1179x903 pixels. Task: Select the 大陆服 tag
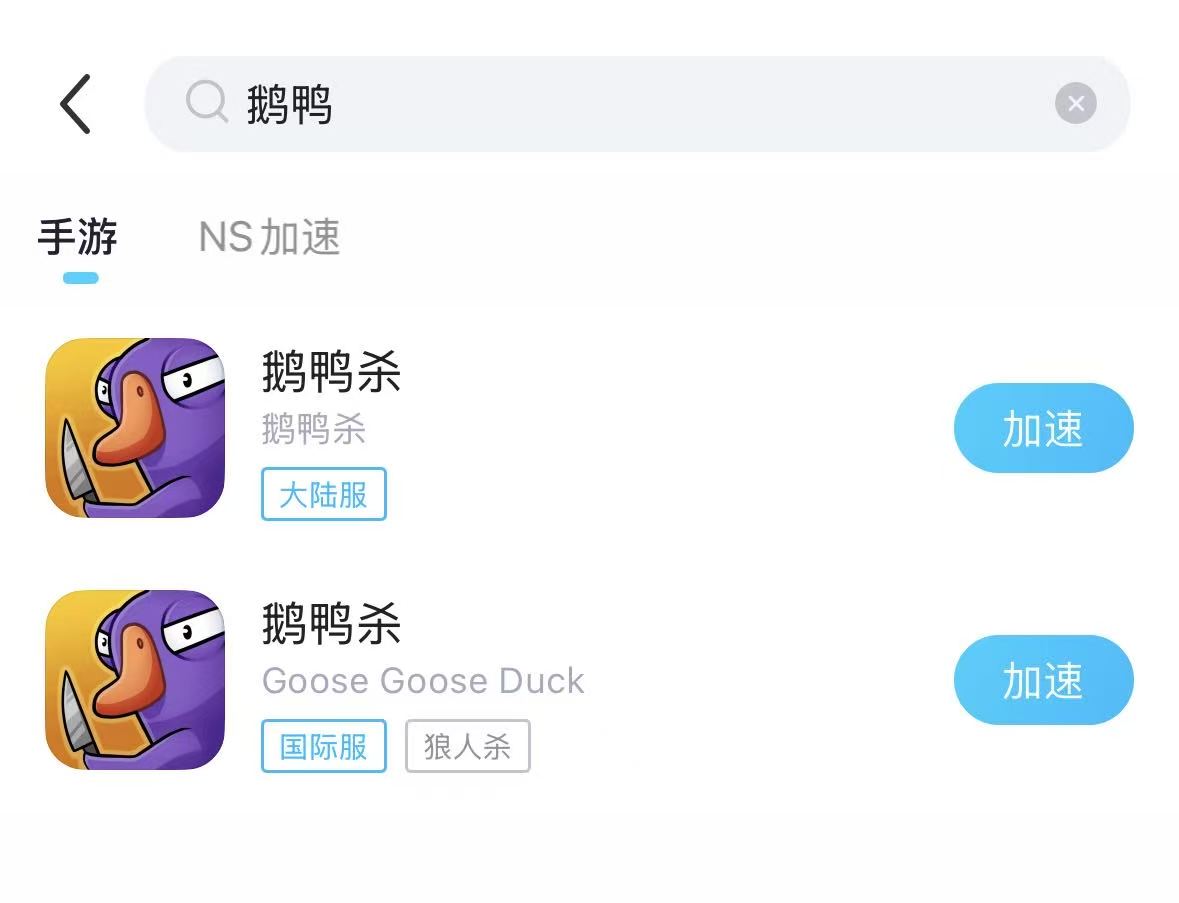tap(324, 494)
